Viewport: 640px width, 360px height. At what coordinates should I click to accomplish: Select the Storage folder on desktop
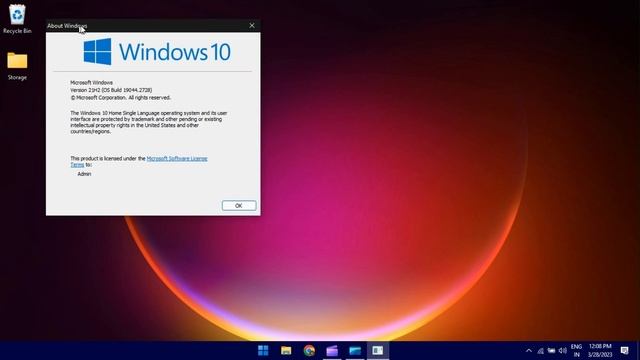[x=17, y=66]
